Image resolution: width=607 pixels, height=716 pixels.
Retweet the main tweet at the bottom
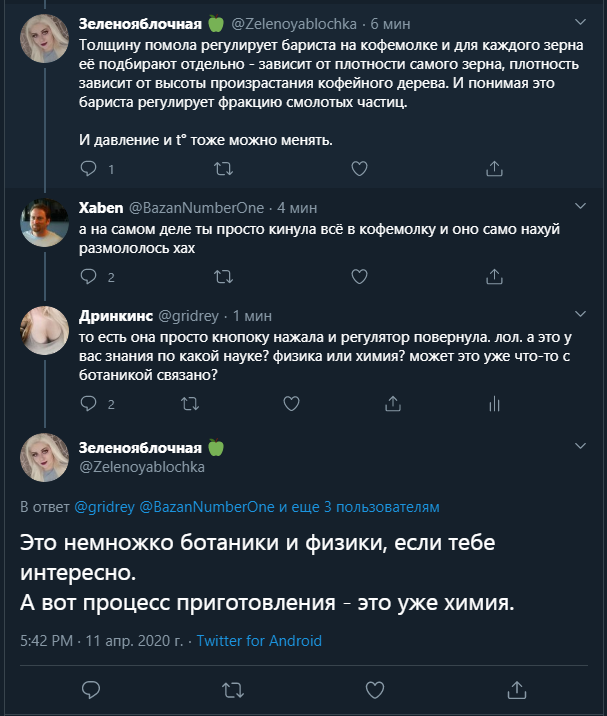[x=232, y=689]
